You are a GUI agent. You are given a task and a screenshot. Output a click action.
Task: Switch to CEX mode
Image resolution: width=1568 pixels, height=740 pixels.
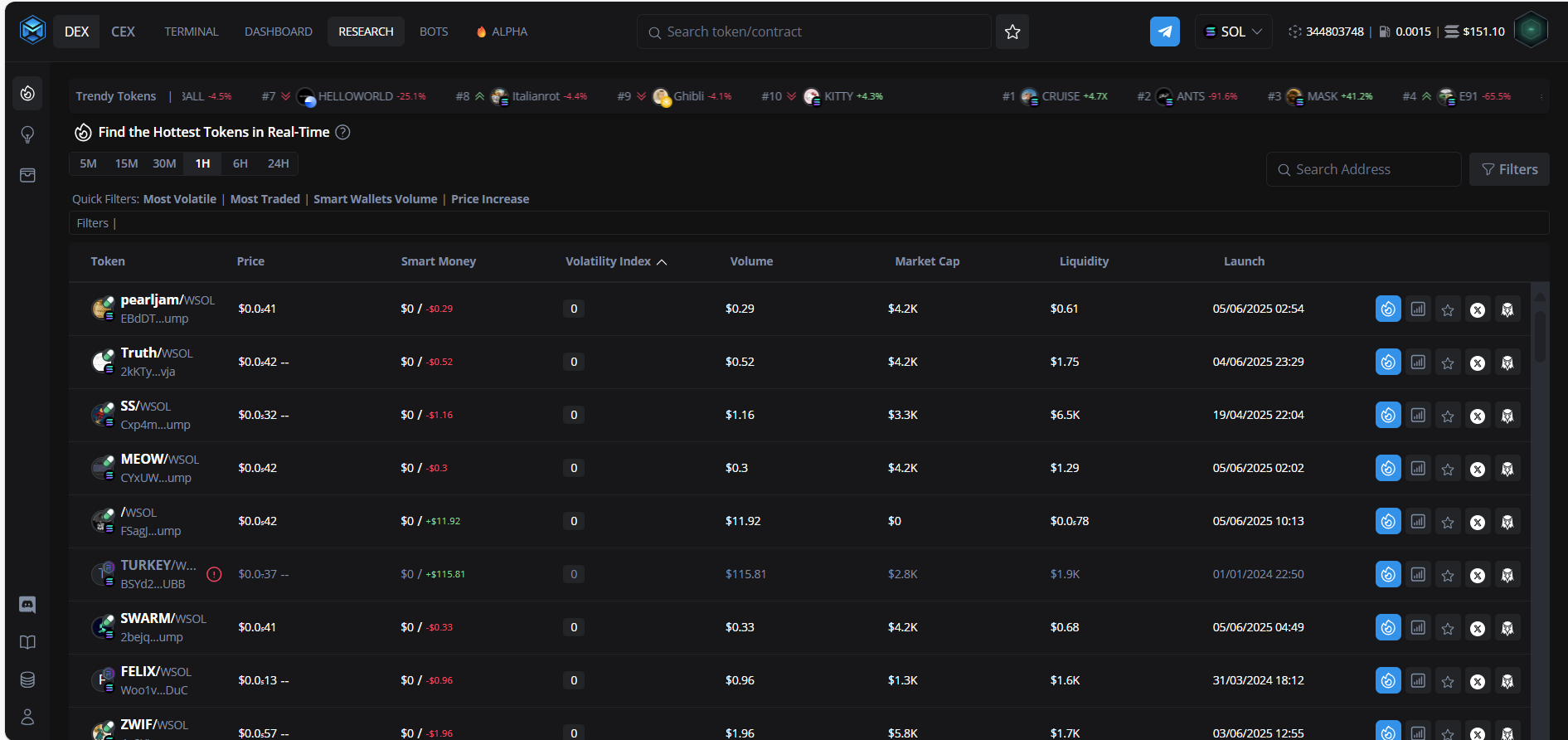tap(123, 32)
